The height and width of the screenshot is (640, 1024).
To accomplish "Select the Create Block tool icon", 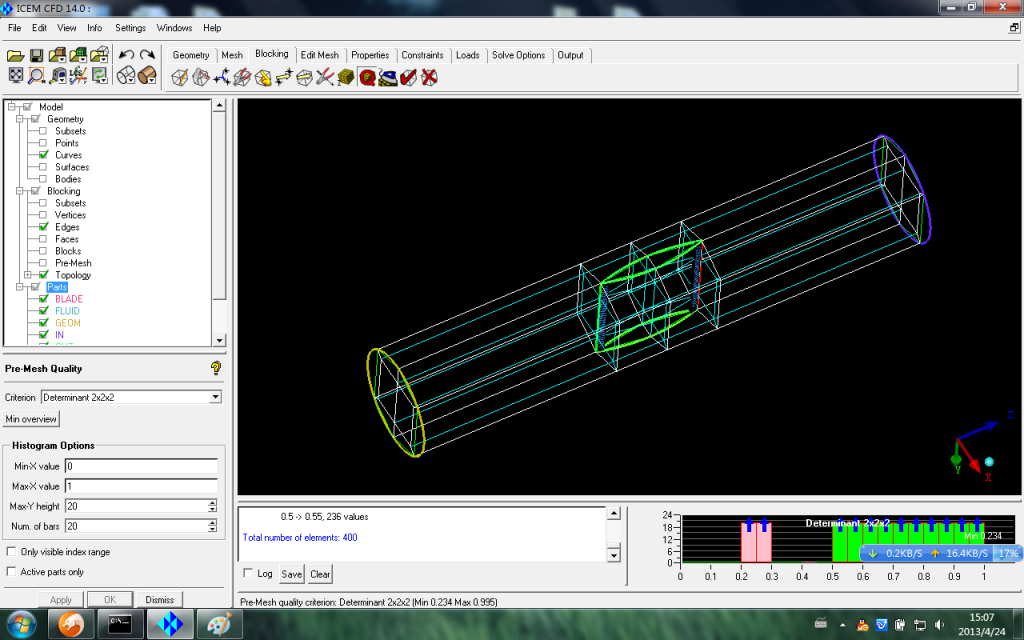I will click(x=180, y=77).
